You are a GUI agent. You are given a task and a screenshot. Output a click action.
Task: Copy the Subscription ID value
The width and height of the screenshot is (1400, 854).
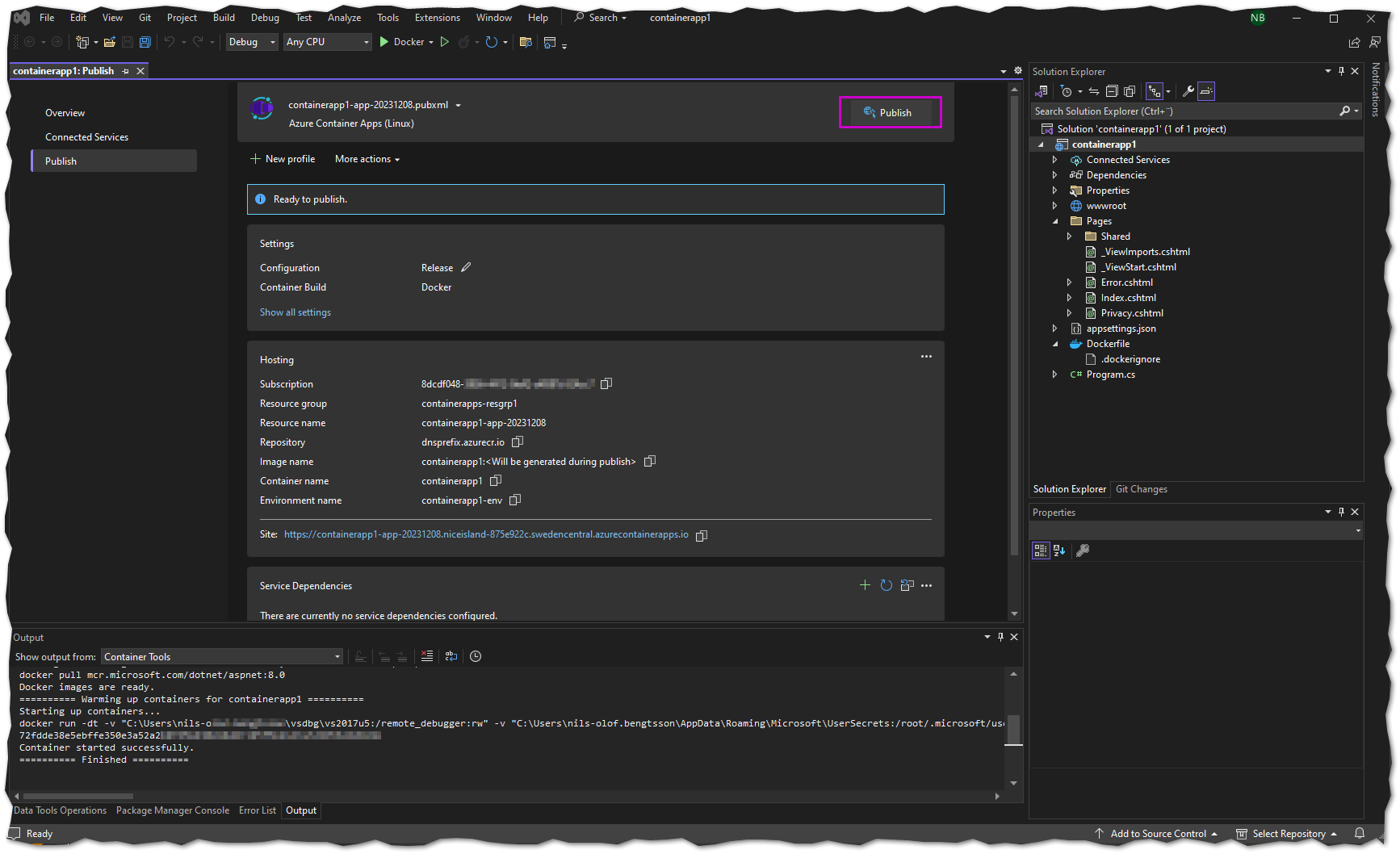(x=606, y=383)
